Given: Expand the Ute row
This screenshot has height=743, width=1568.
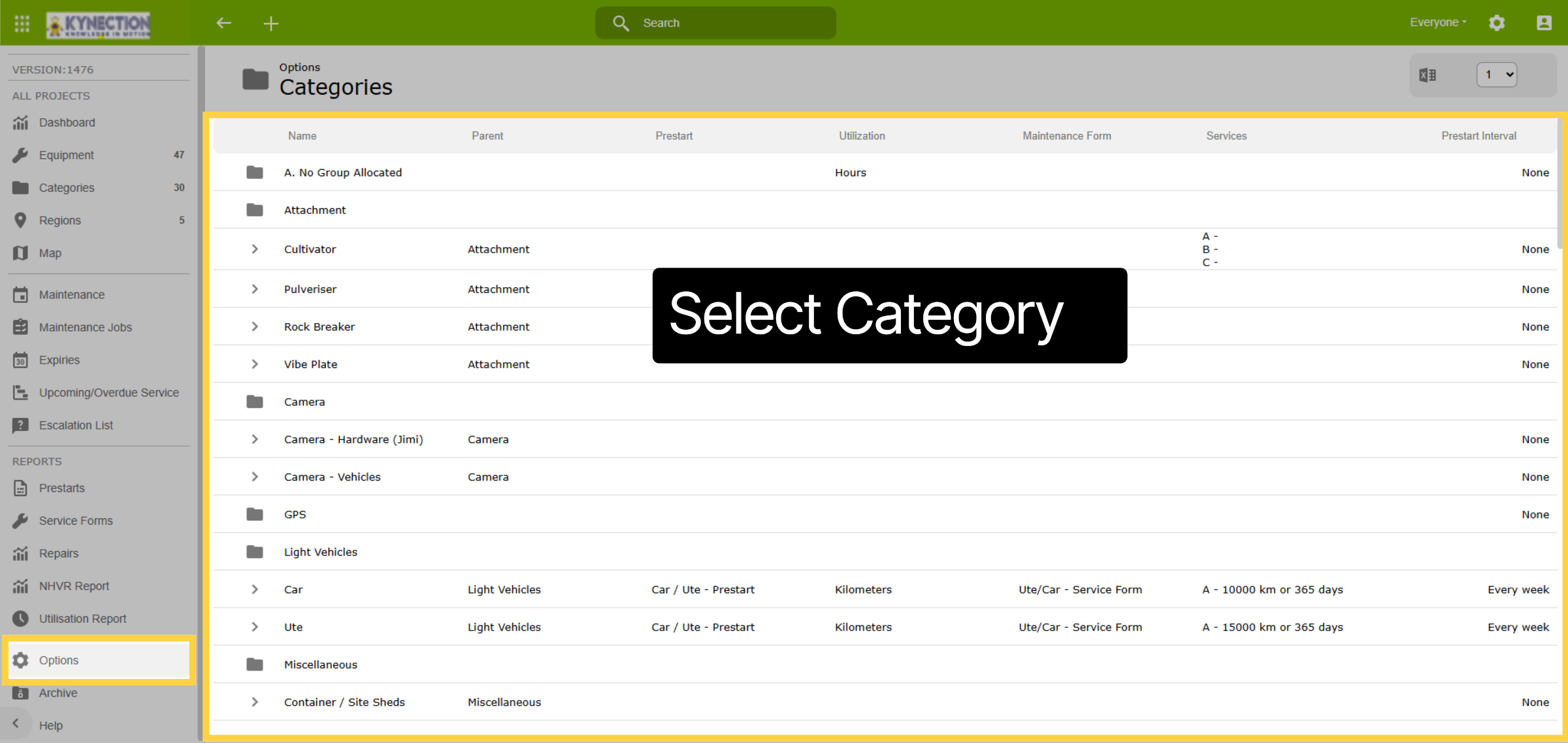Looking at the screenshot, I should tap(255, 627).
